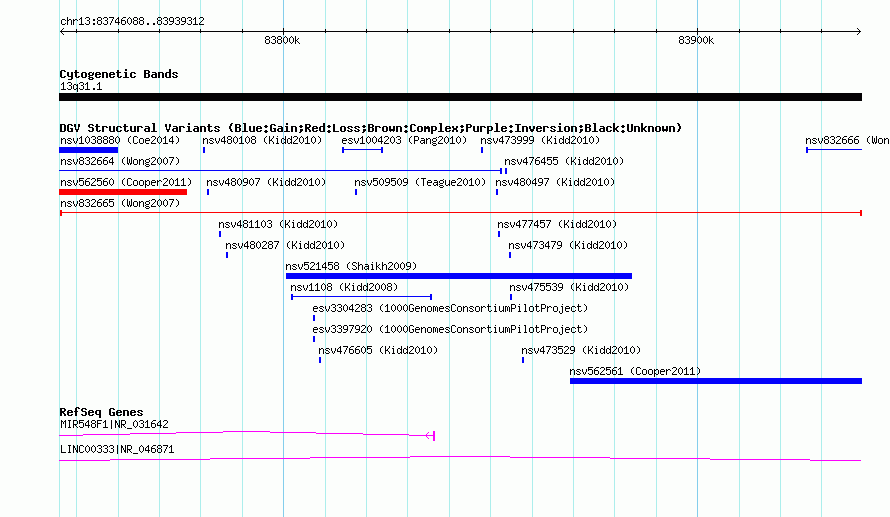Click esv3304283 1000 Genomes variant label
The image size is (890, 517).
tap(450, 308)
